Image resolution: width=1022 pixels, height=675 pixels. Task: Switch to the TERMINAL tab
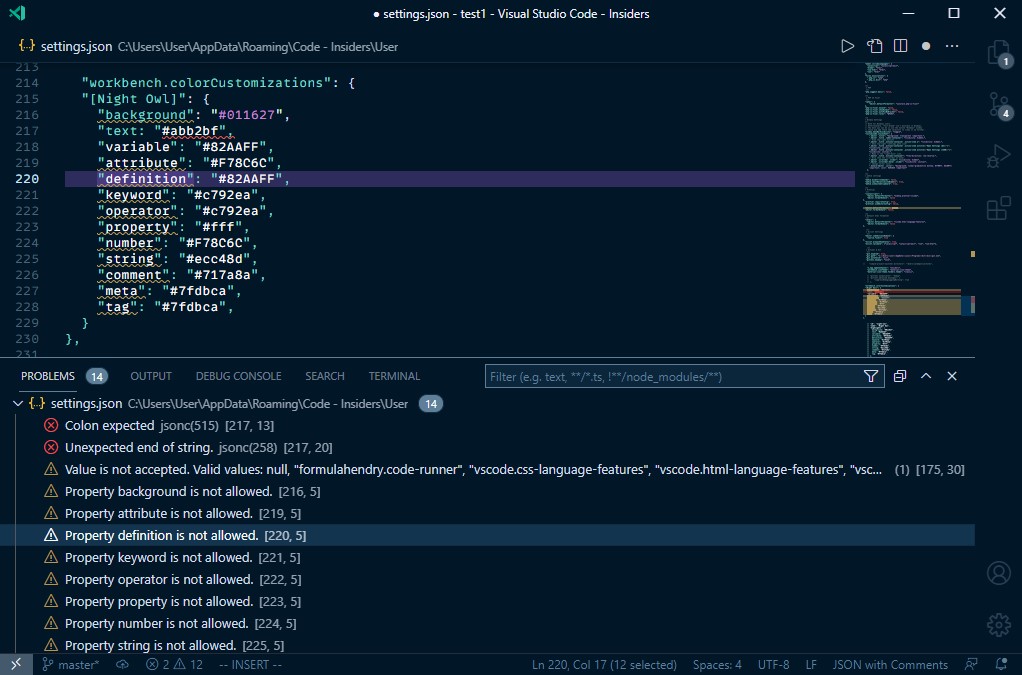(x=394, y=376)
